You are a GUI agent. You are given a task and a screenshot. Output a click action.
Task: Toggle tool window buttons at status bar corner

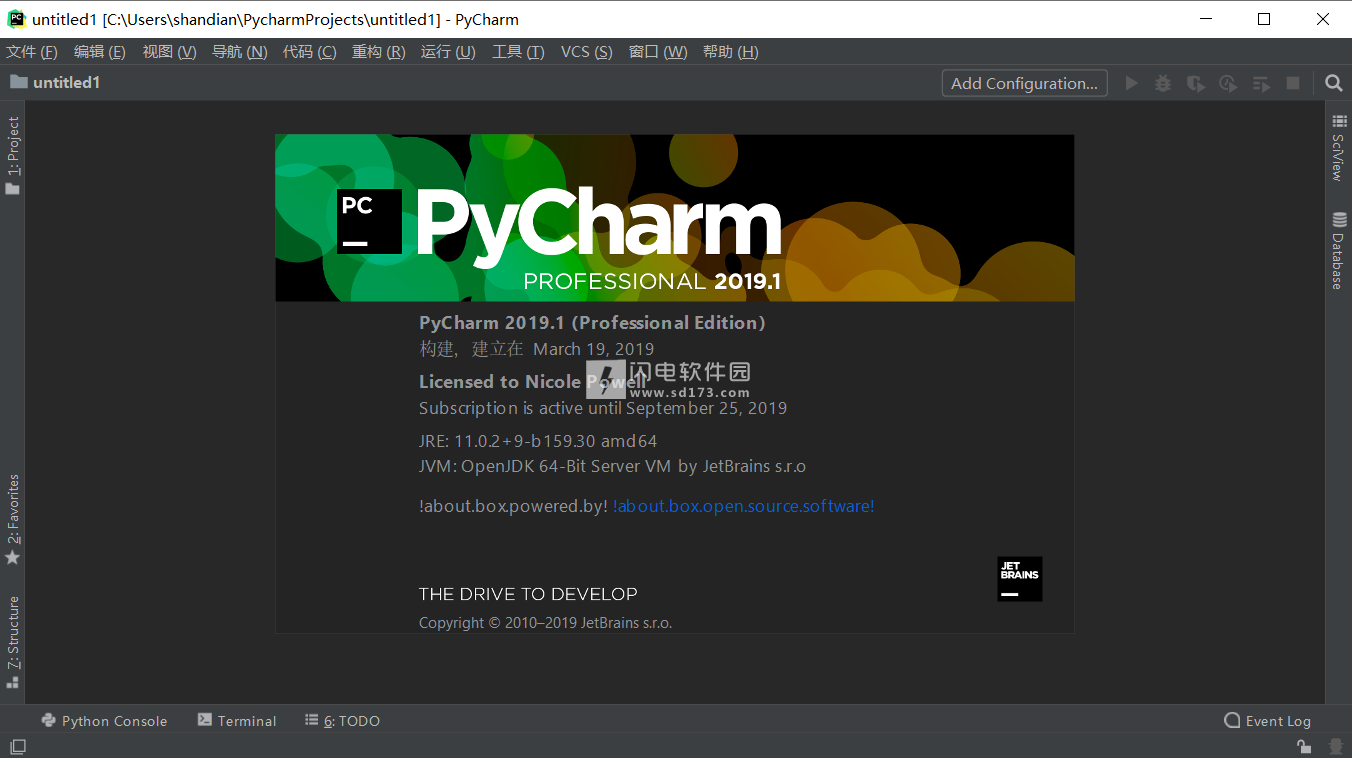tap(18, 746)
